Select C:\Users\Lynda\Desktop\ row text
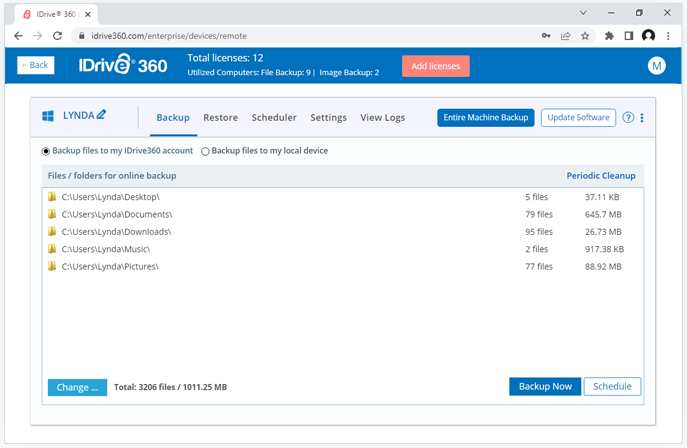The width and height of the screenshot is (687, 448). click(110, 197)
